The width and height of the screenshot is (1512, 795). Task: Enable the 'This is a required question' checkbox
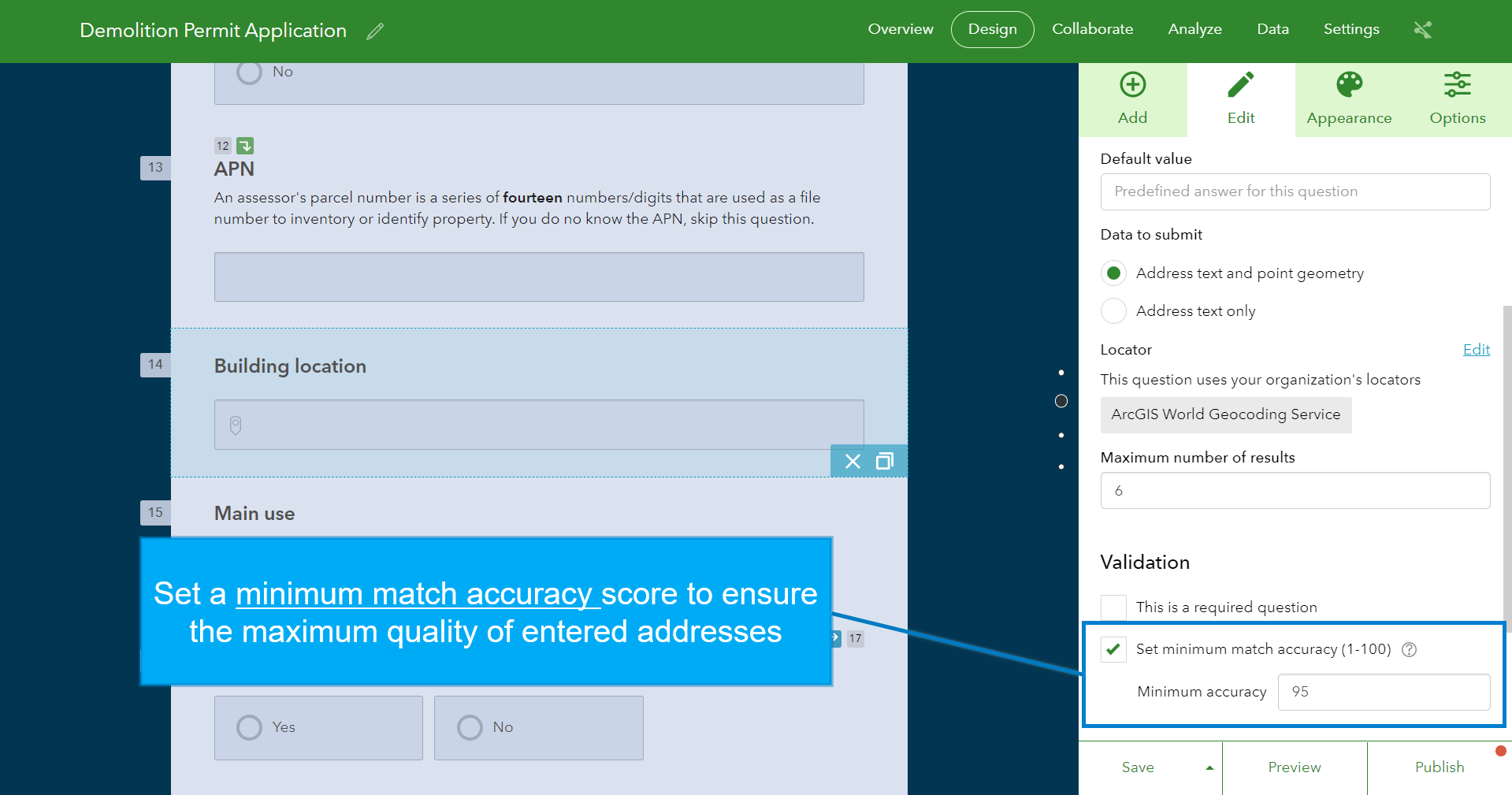[1113, 607]
